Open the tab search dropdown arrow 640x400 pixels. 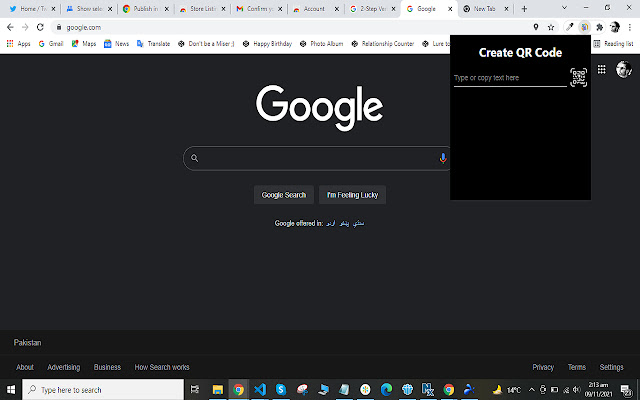564,8
